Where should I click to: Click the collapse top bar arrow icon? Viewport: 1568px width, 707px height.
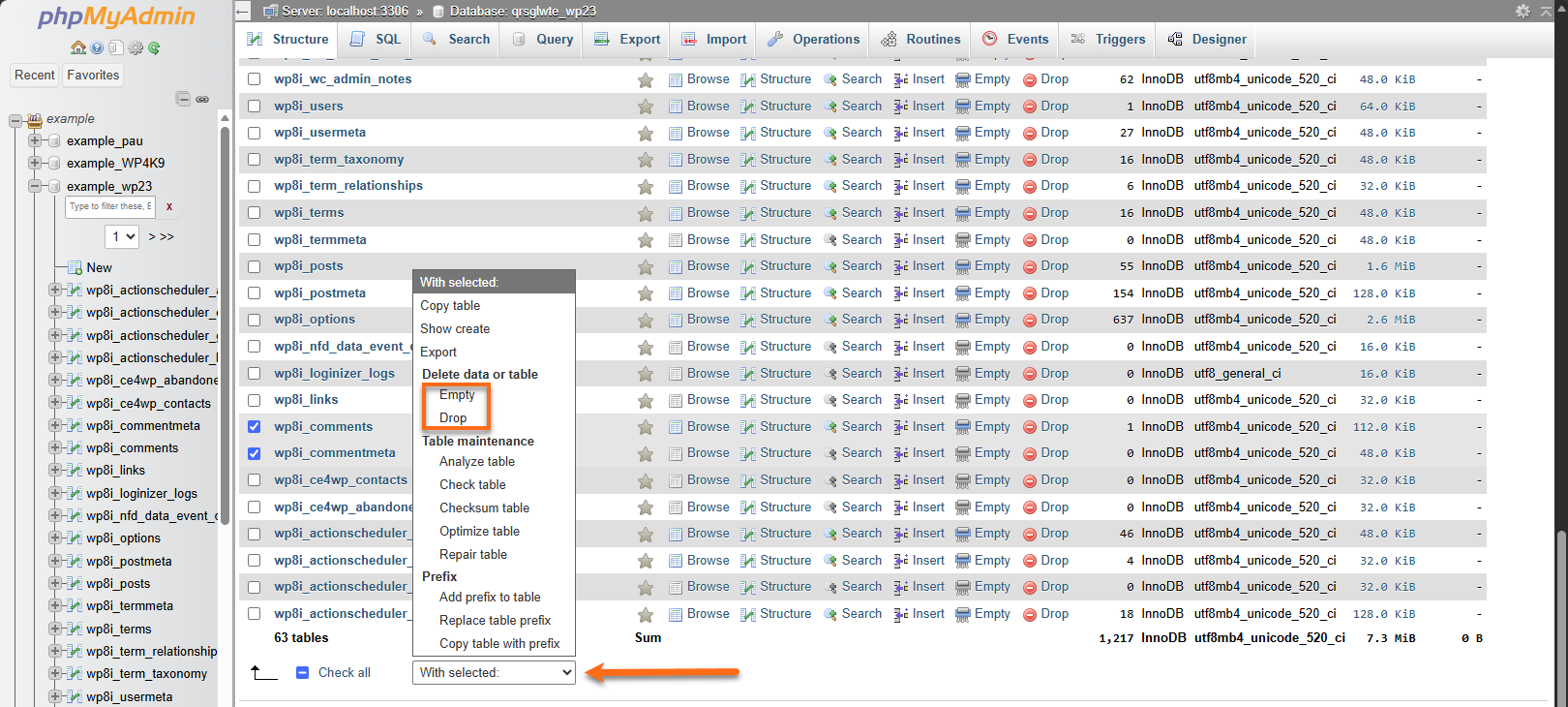(1547, 11)
